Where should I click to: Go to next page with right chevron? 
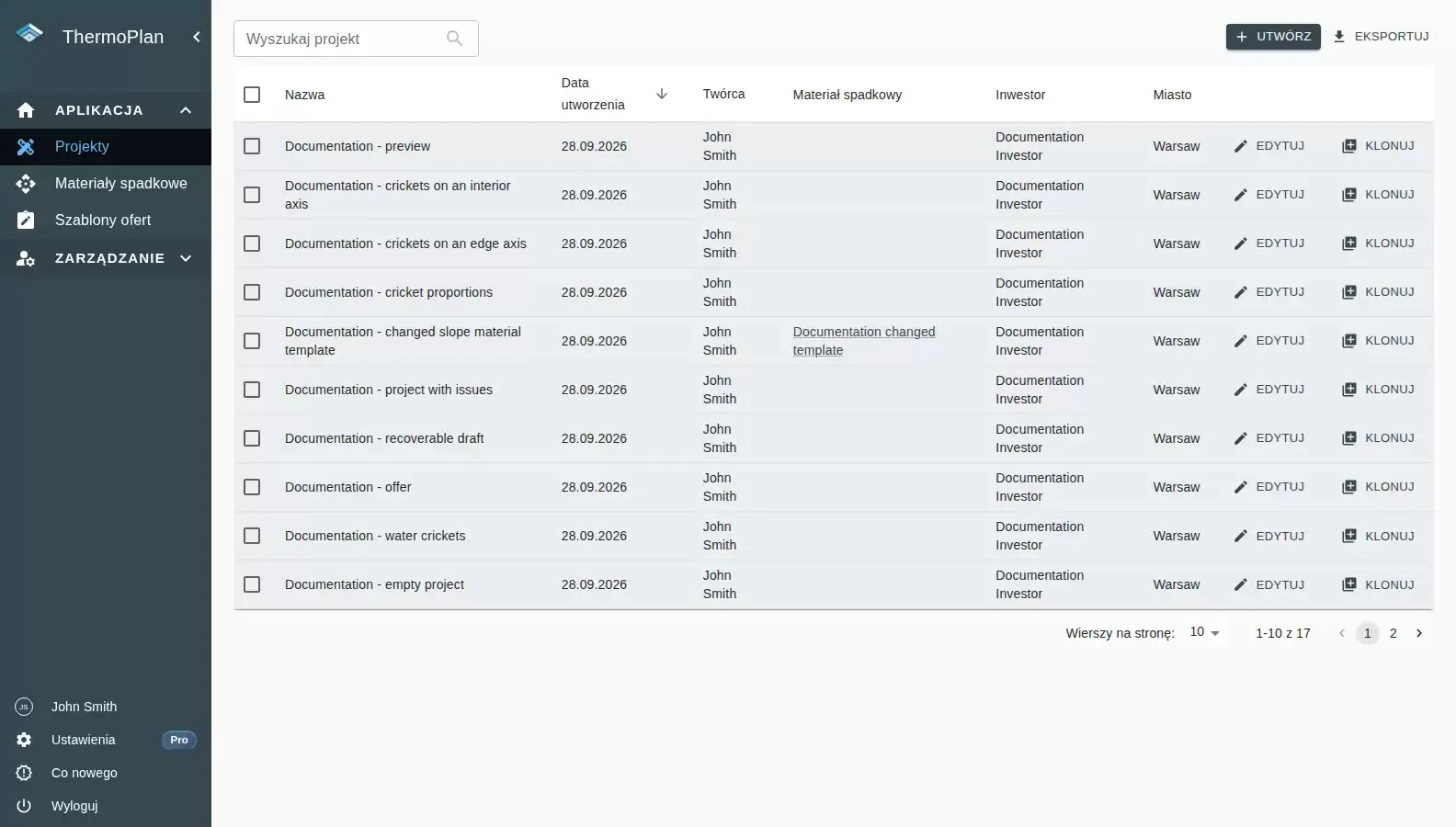pos(1419,633)
